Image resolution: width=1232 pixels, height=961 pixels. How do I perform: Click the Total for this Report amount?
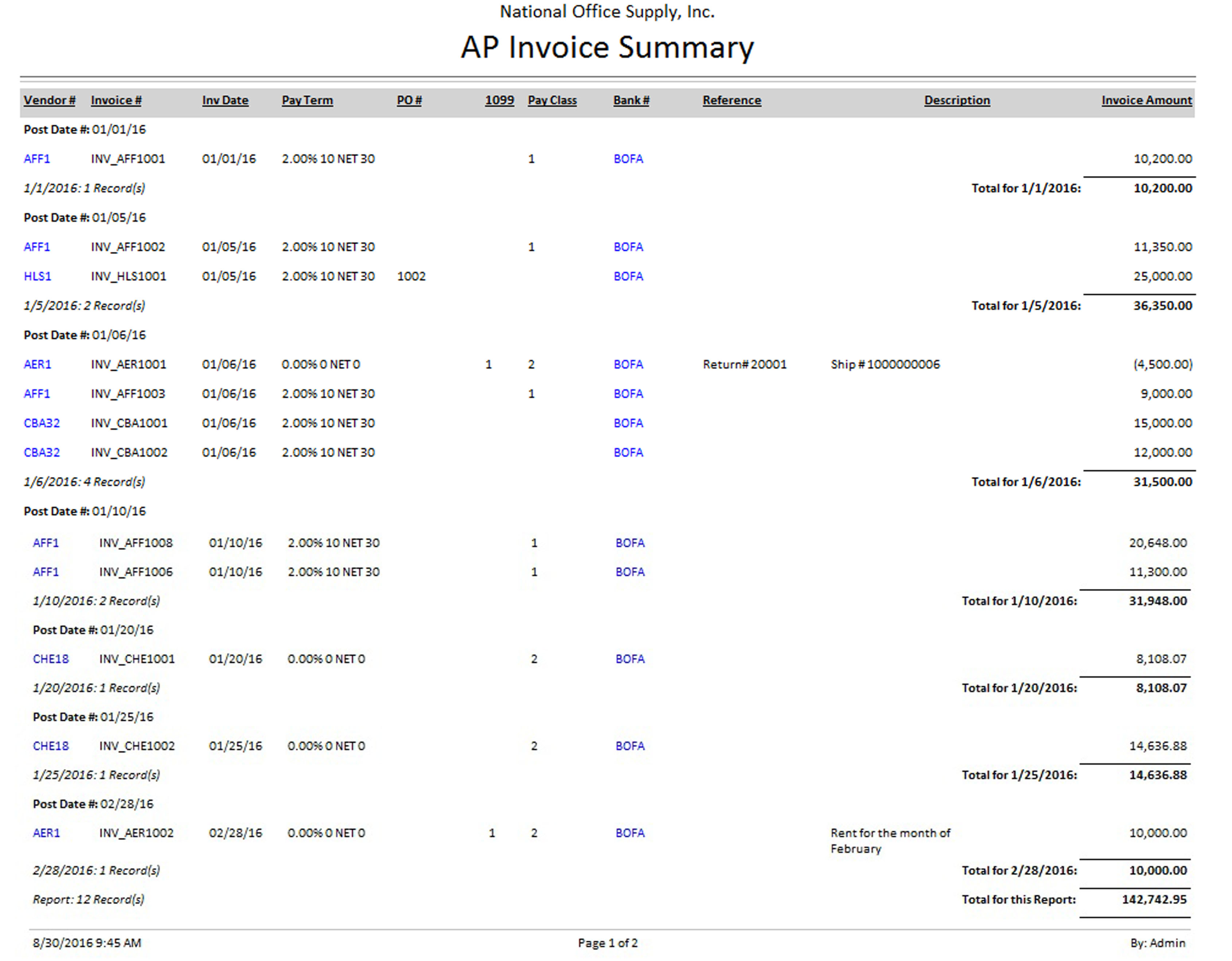(1154, 899)
